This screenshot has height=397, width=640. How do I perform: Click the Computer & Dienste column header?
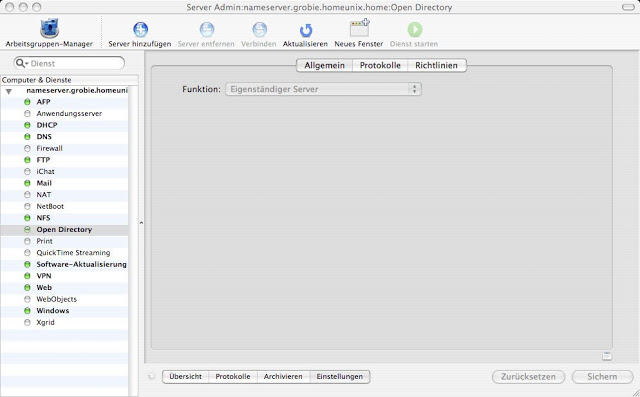tap(69, 80)
